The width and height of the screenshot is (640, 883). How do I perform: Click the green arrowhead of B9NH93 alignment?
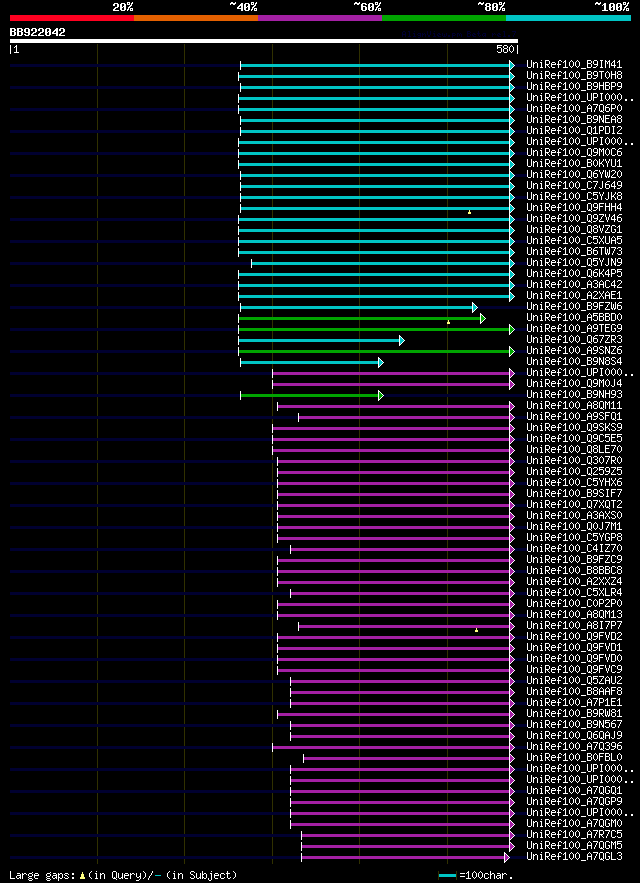tap(381, 396)
